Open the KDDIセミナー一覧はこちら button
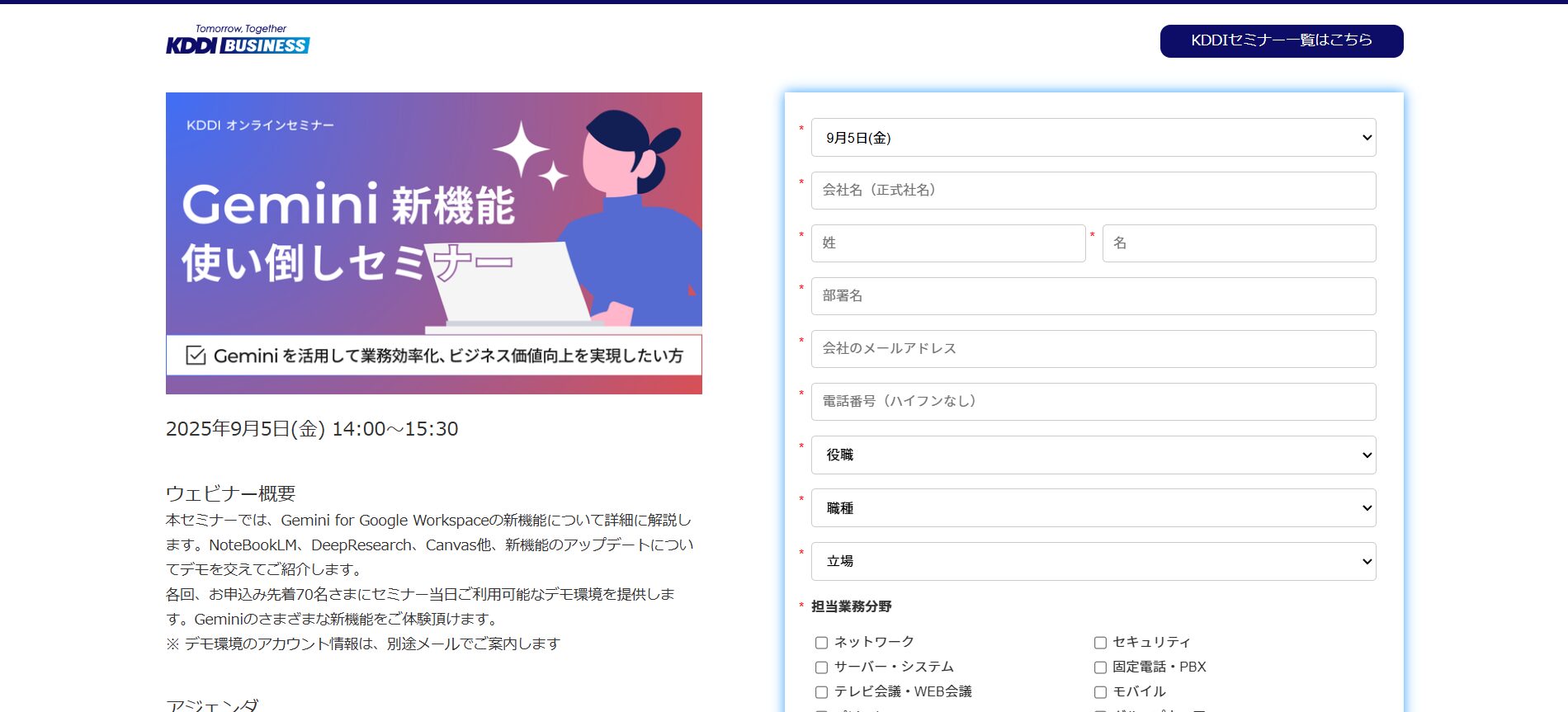The width and height of the screenshot is (1568, 712). pyautogui.click(x=1282, y=40)
